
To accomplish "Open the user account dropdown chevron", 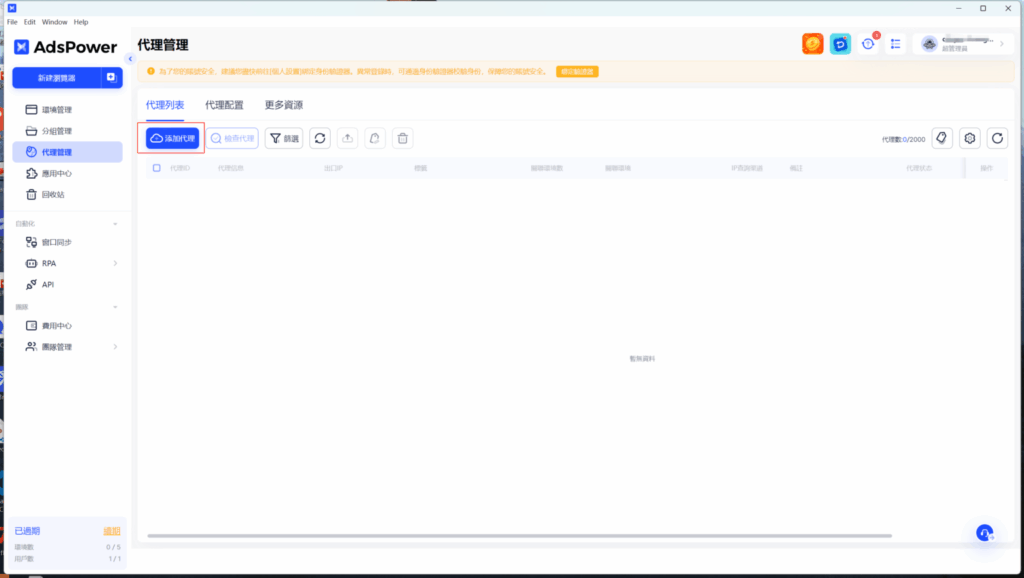I will [1002, 44].
